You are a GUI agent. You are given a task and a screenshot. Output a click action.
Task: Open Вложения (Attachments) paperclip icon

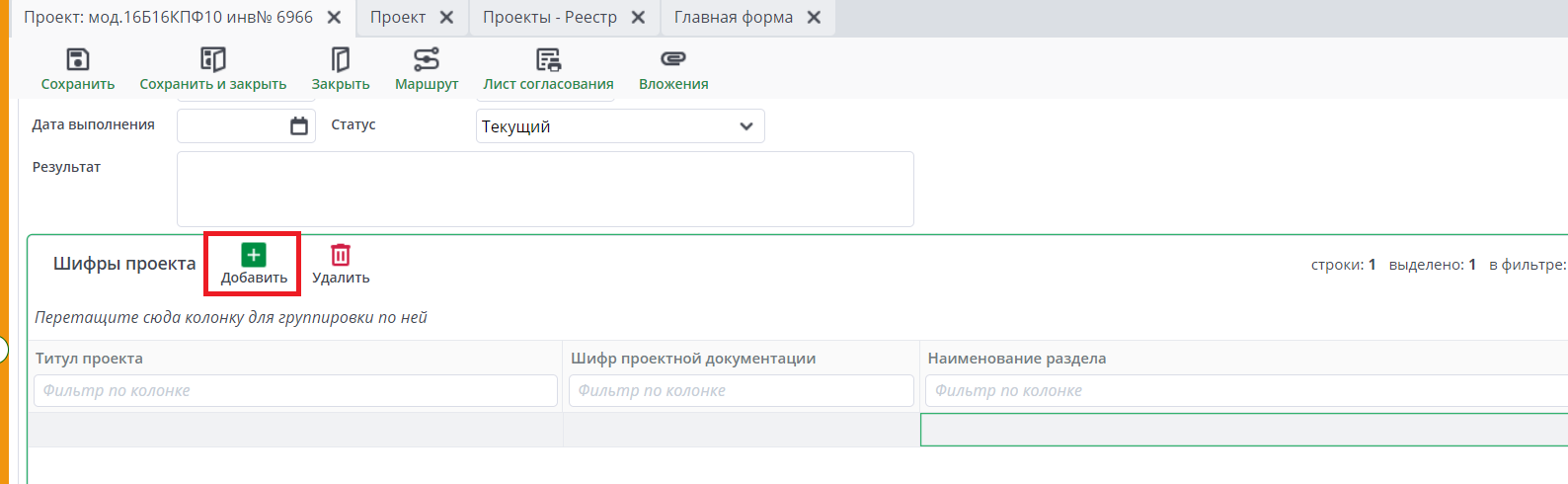pos(673,60)
